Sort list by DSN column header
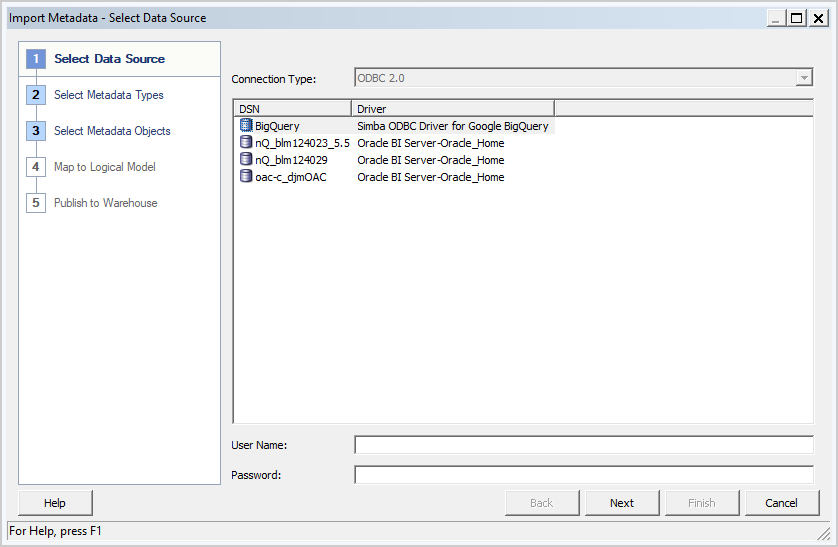838x547 pixels. pyautogui.click(x=292, y=108)
